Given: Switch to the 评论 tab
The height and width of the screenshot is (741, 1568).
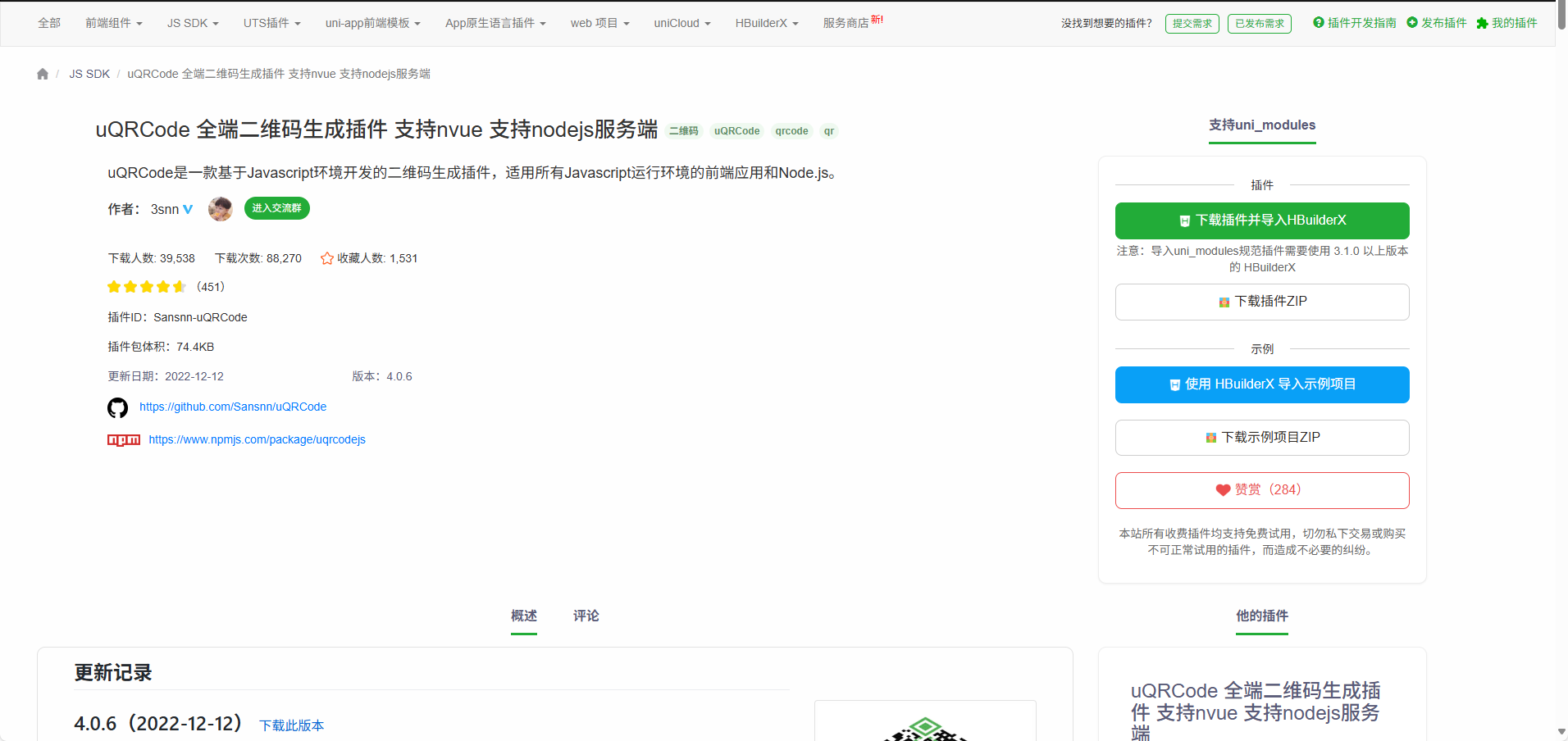Looking at the screenshot, I should [x=586, y=616].
